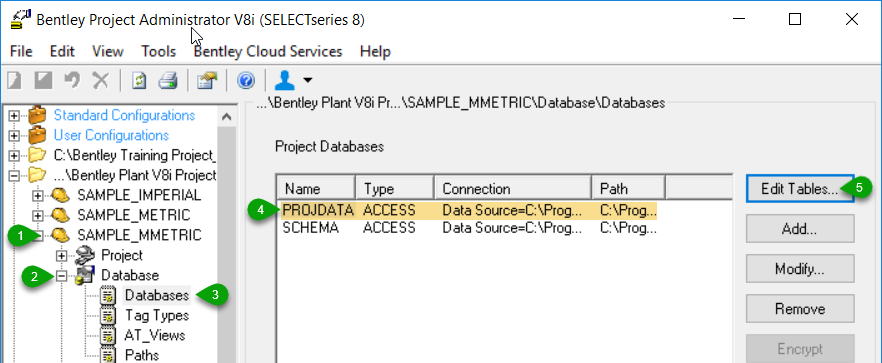882x363 pixels.
Task: Click the New document toolbar icon
Action: click(14, 81)
